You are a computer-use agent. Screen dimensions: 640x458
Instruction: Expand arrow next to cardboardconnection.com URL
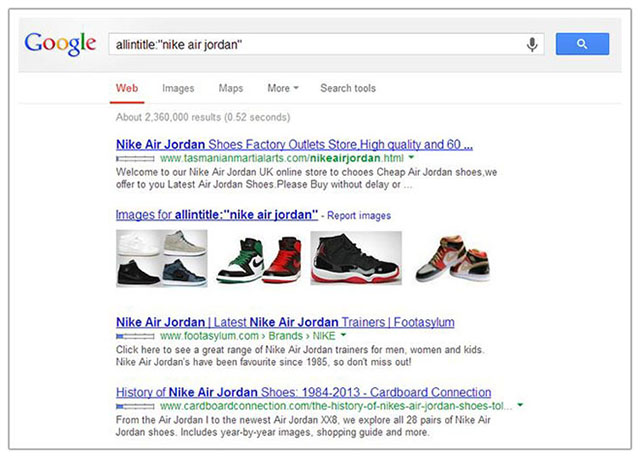pos(520,405)
